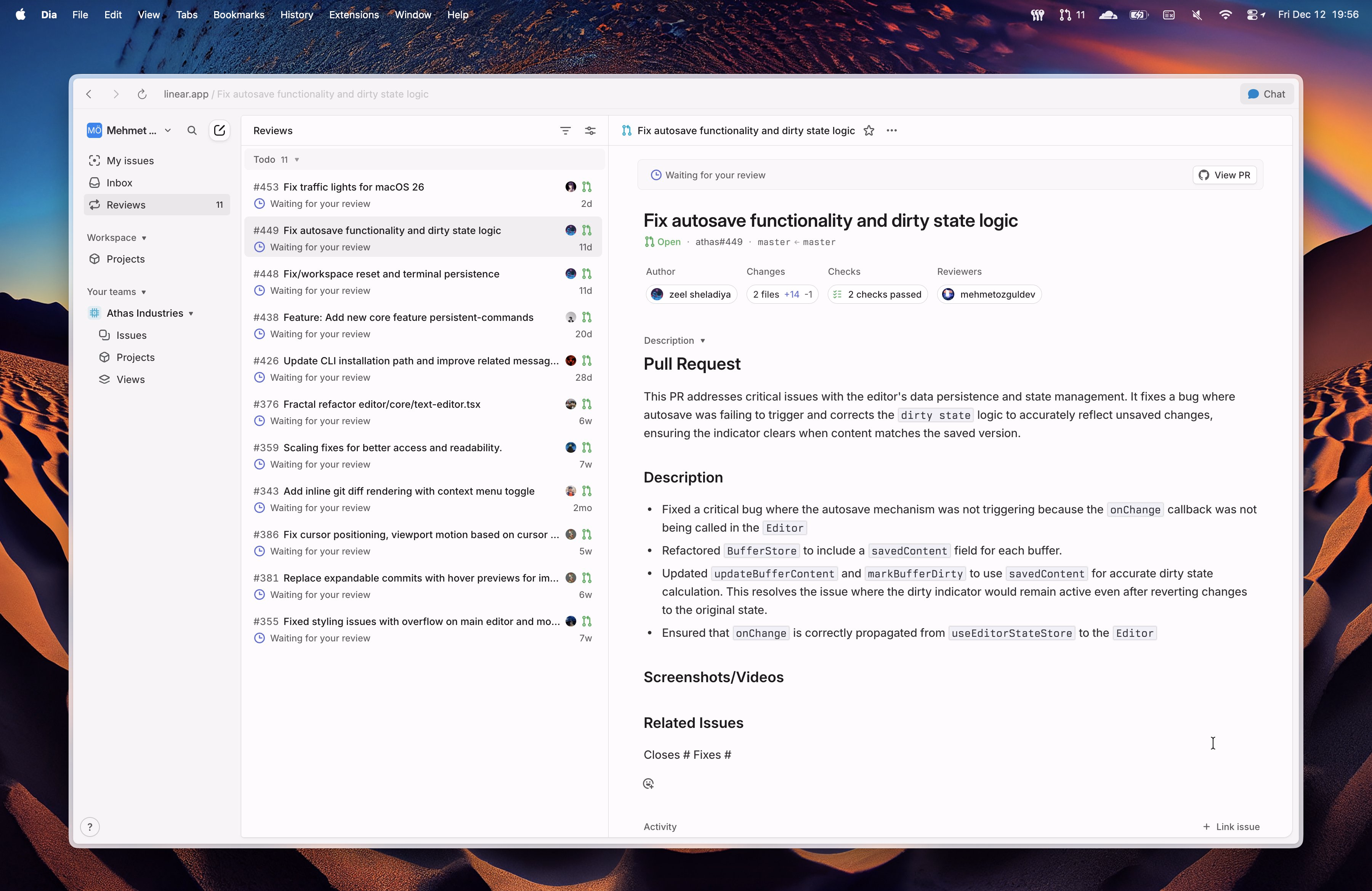
Task: Click the Open status label under title
Action: point(662,242)
